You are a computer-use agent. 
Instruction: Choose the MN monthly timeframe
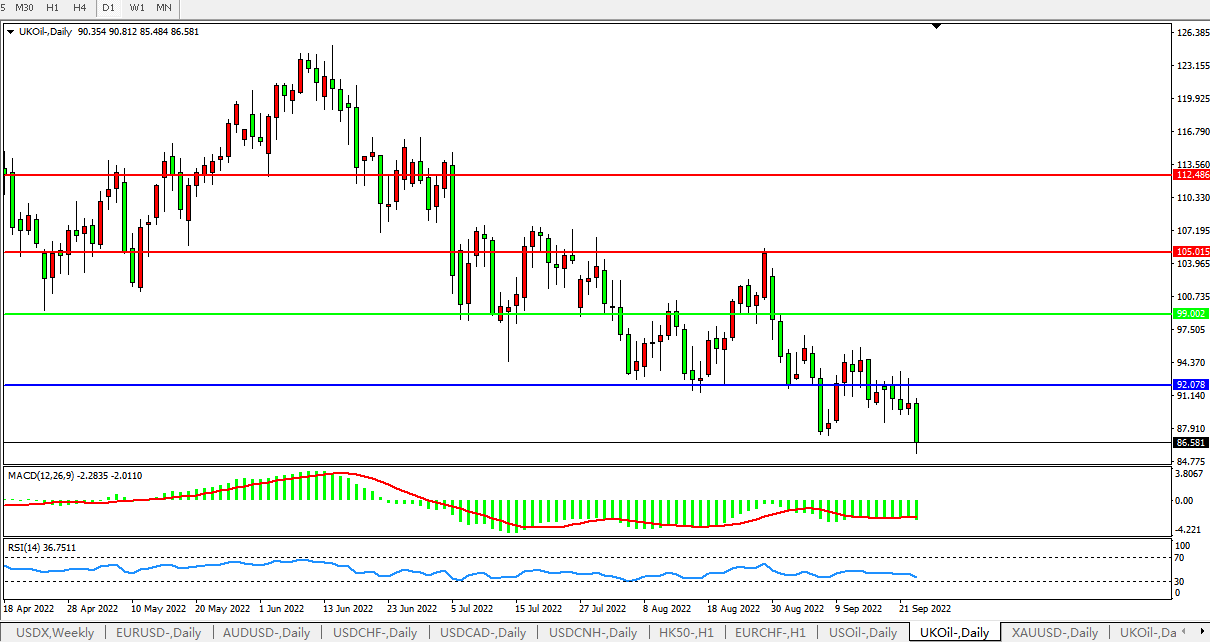coord(164,7)
